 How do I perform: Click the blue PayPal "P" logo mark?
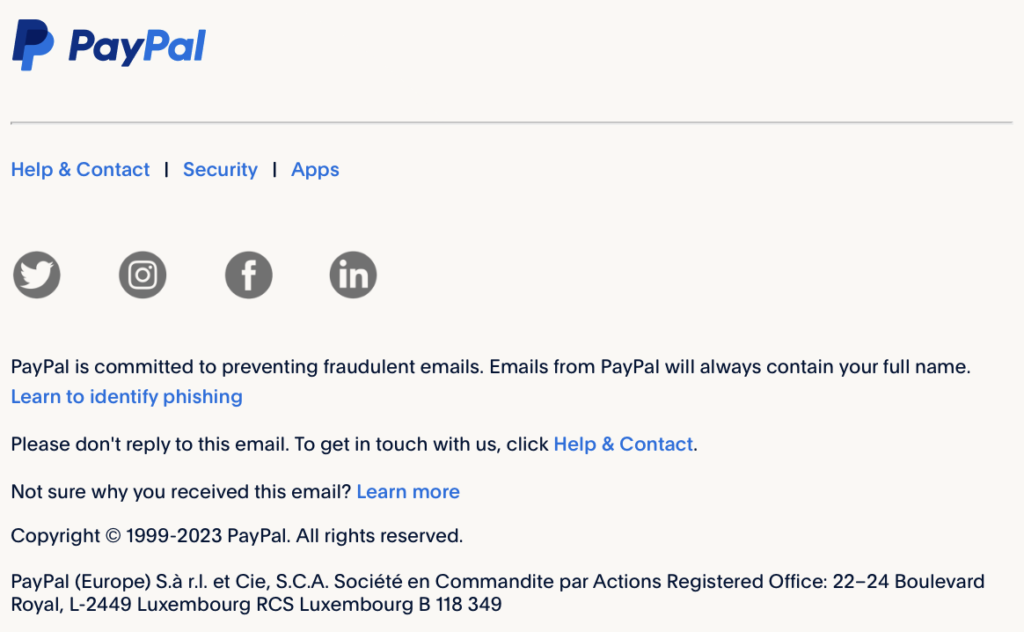(33, 45)
